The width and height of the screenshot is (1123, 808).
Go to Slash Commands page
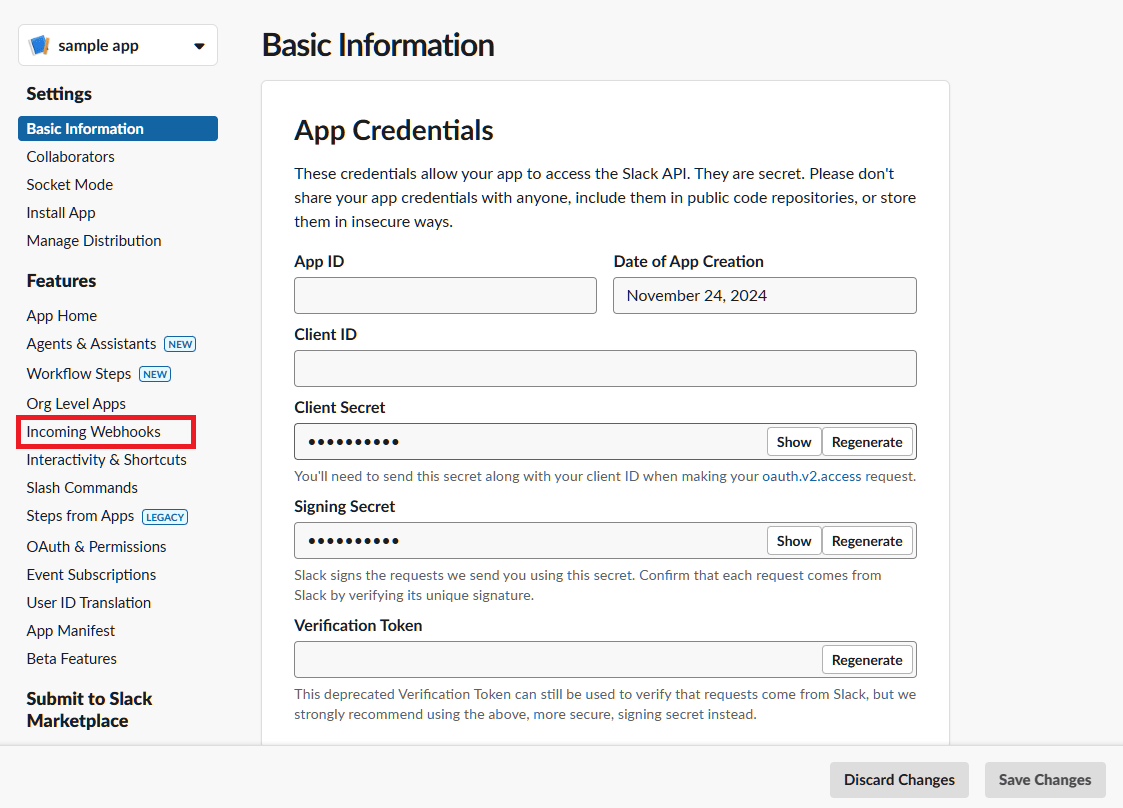82,487
